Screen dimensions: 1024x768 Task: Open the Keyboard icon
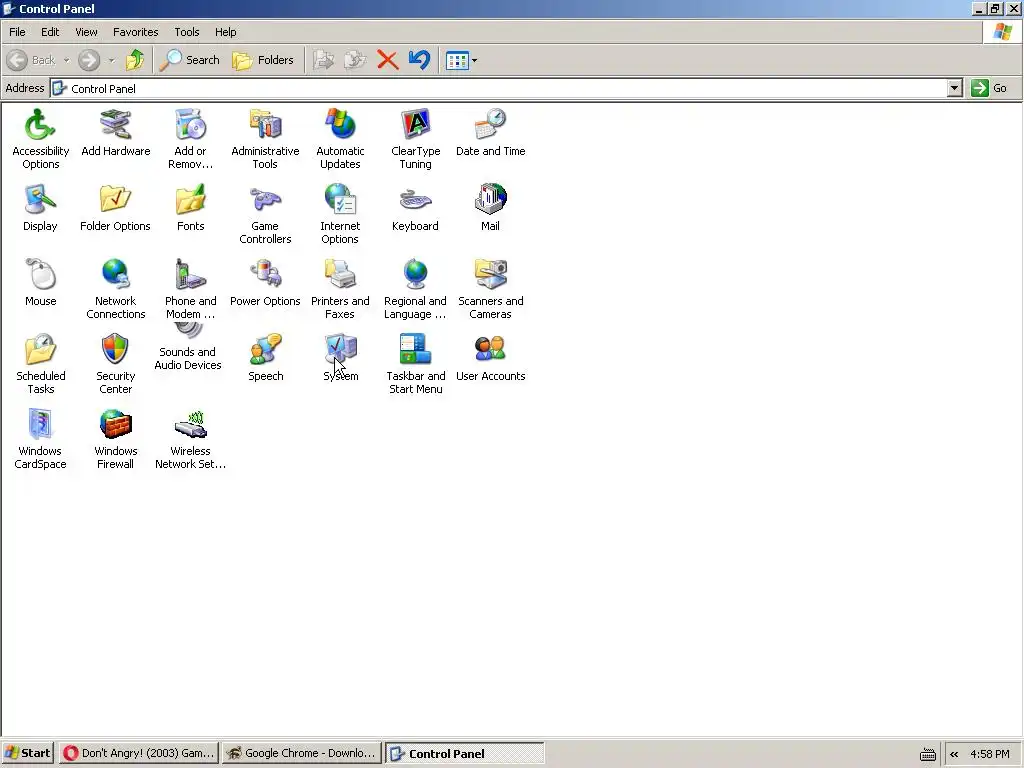[x=415, y=199]
